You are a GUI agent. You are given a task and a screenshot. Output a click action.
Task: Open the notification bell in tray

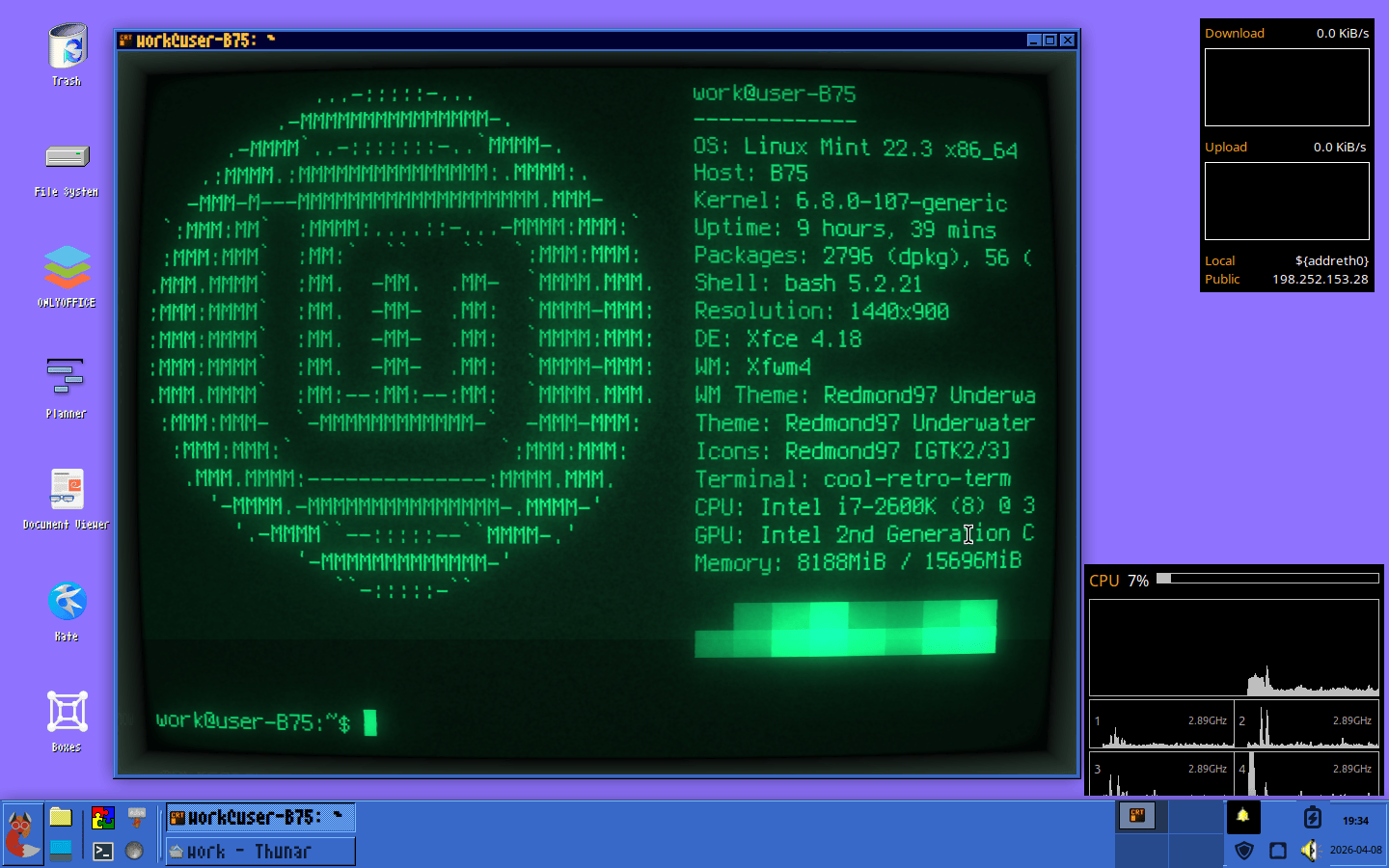(x=1243, y=817)
